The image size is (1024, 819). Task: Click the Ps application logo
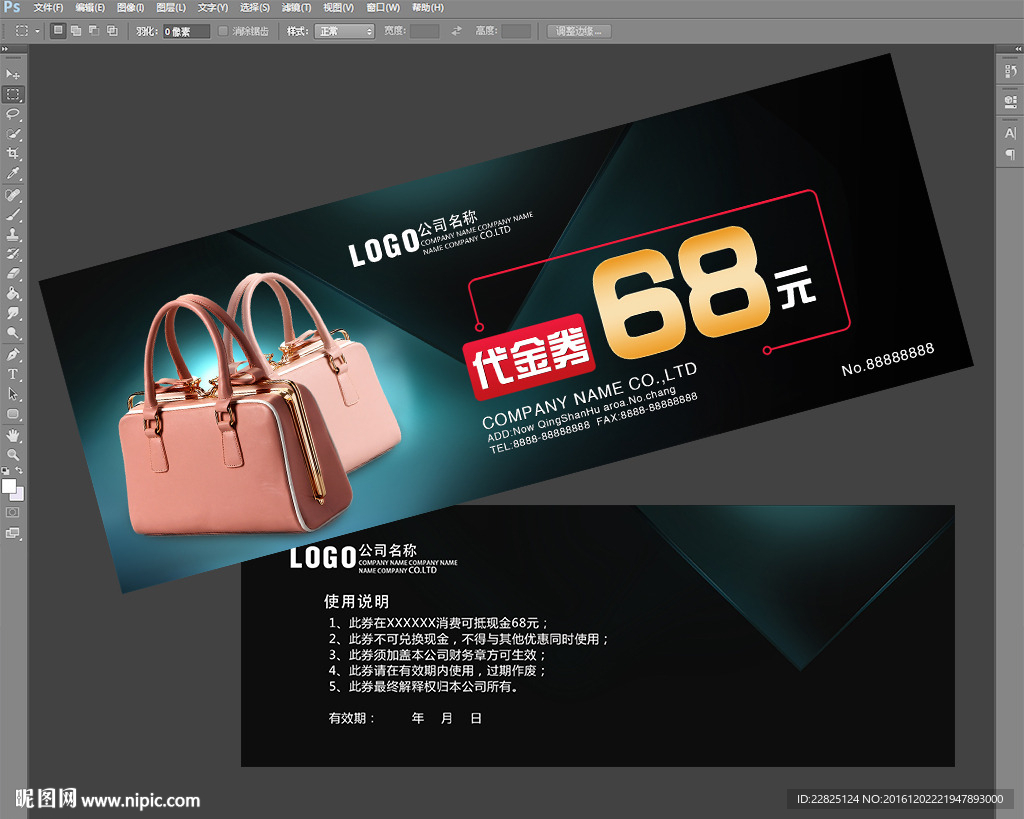pos(12,7)
